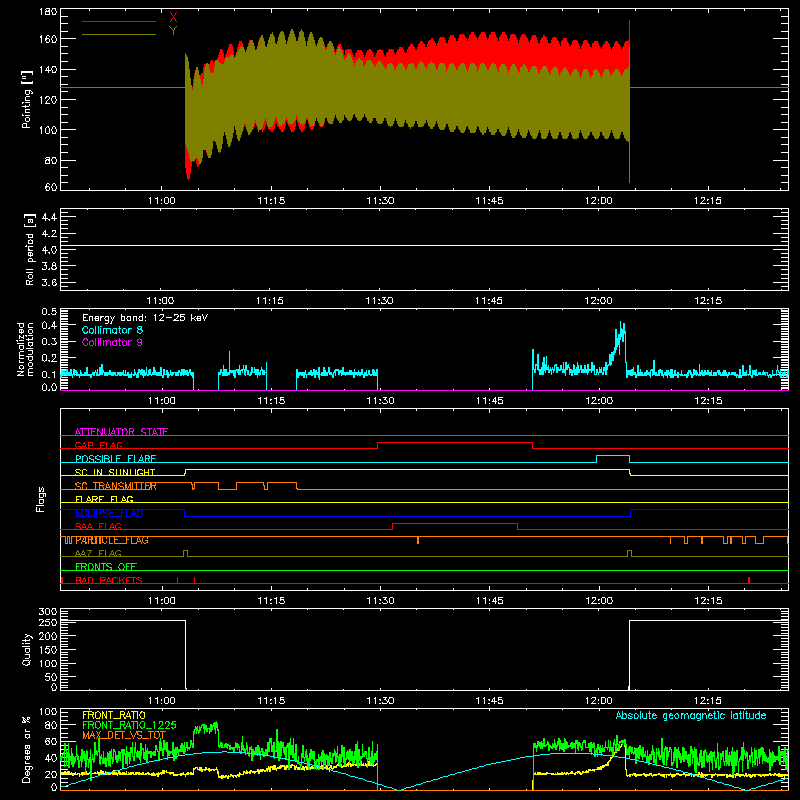Viewport: 800px width, 800px height.
Task: Click the GAP_FLAG label
Action: pyautogui.click(x=98, y=445)
